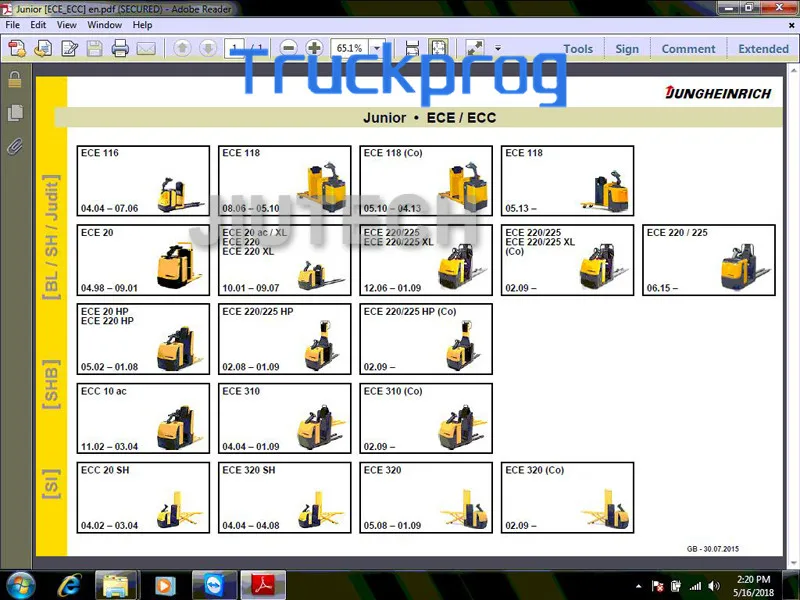
Task: Click the Print icon in toolbar
Action: click(x=120, y=49)
